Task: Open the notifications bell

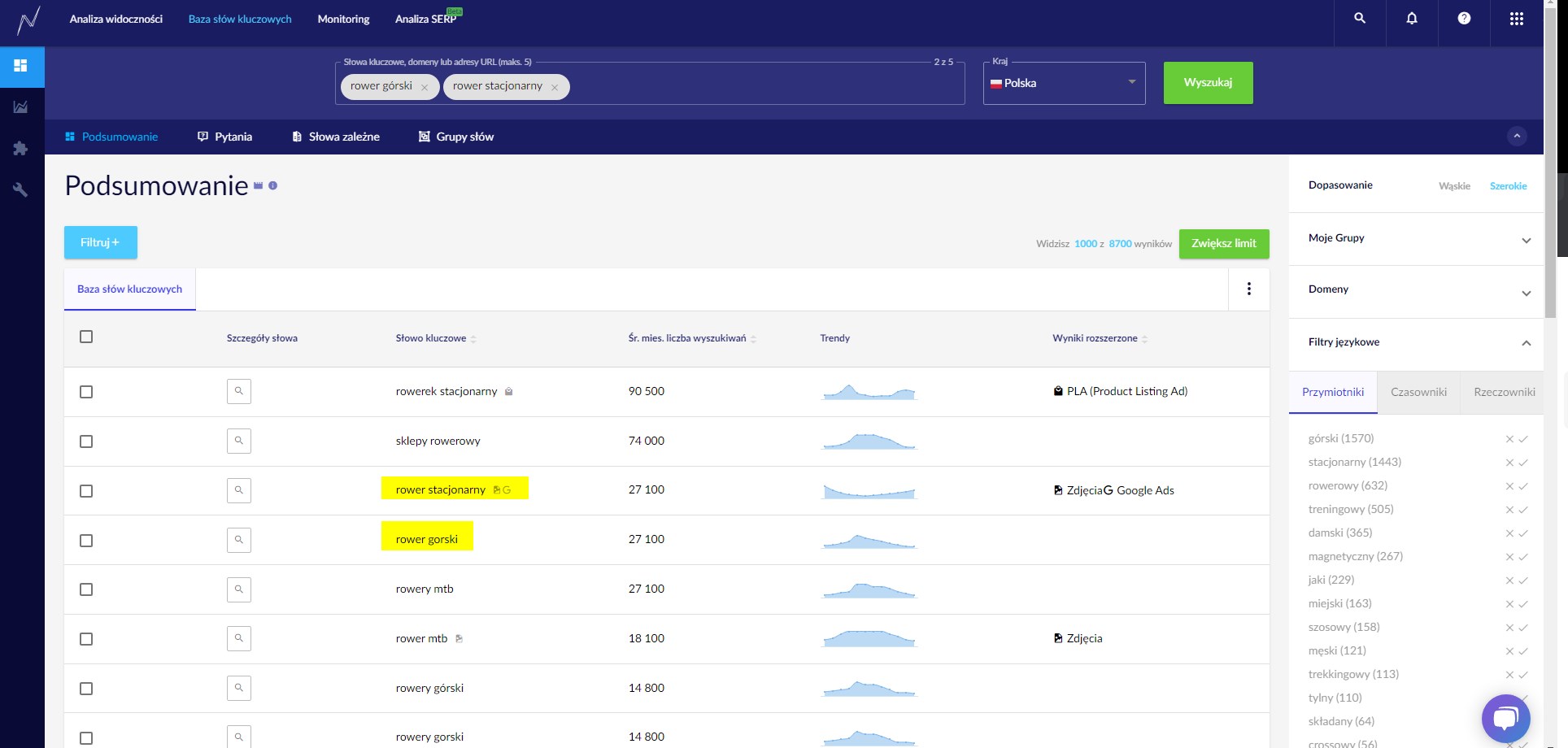Action: point(1412,18)
